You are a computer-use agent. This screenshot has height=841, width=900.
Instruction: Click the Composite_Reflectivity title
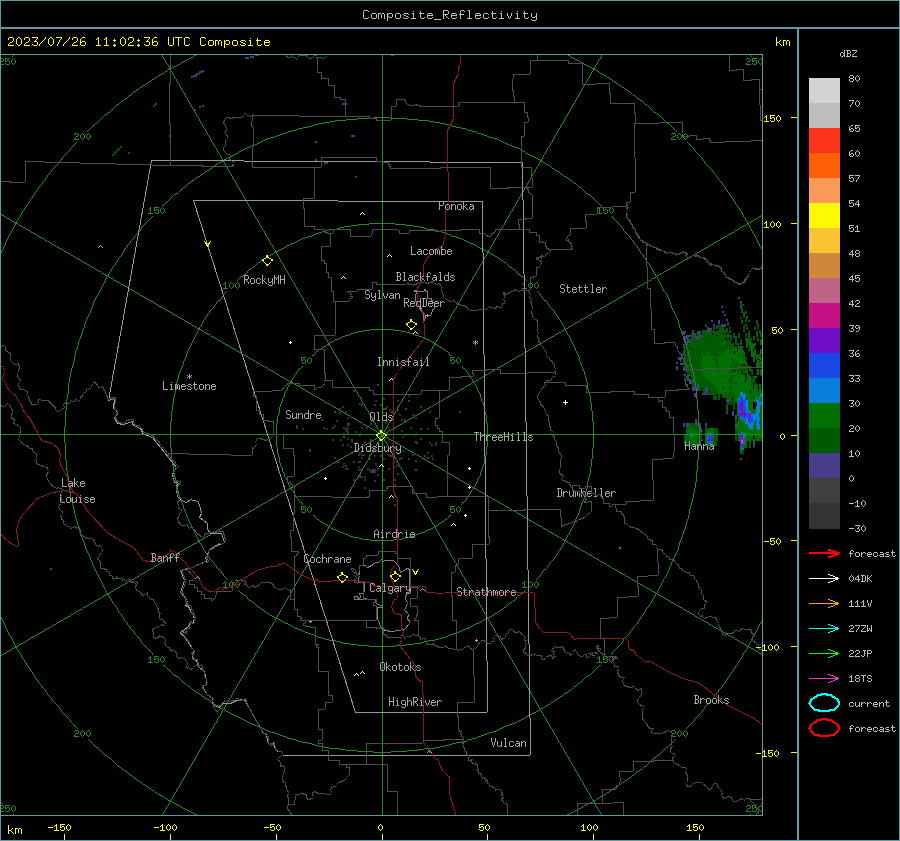coord(449,15)
